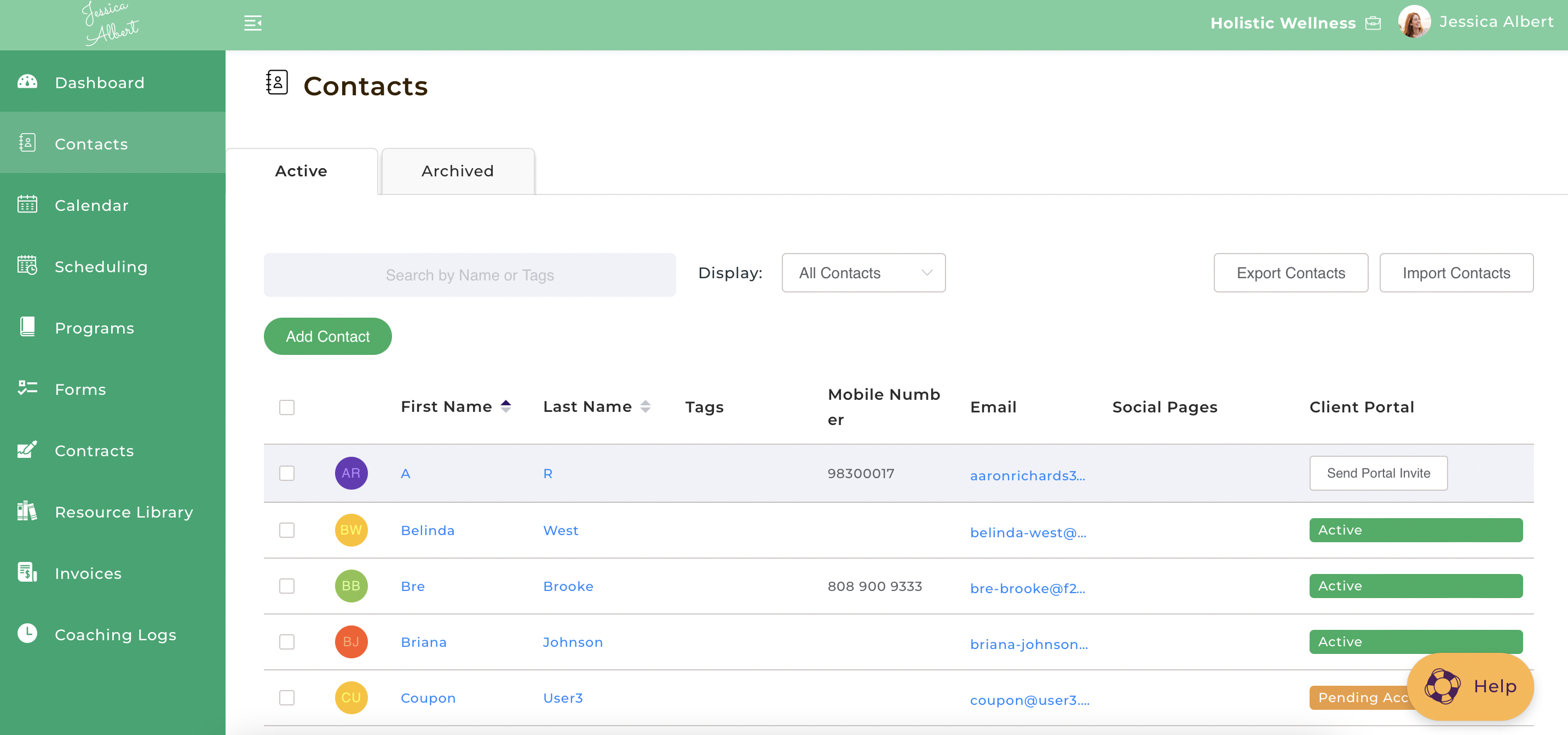
Task: Open the All Contacts display dropdown
Action: click(863, 273)
